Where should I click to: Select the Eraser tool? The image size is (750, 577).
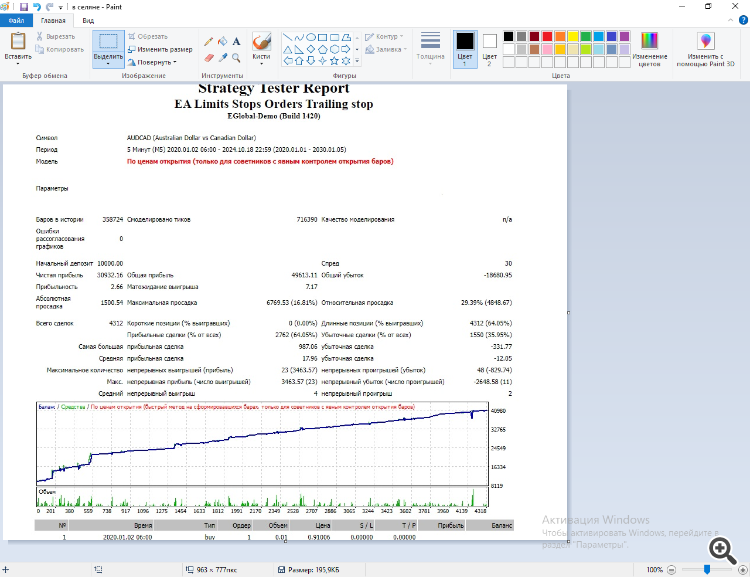[x=209, y=57]
